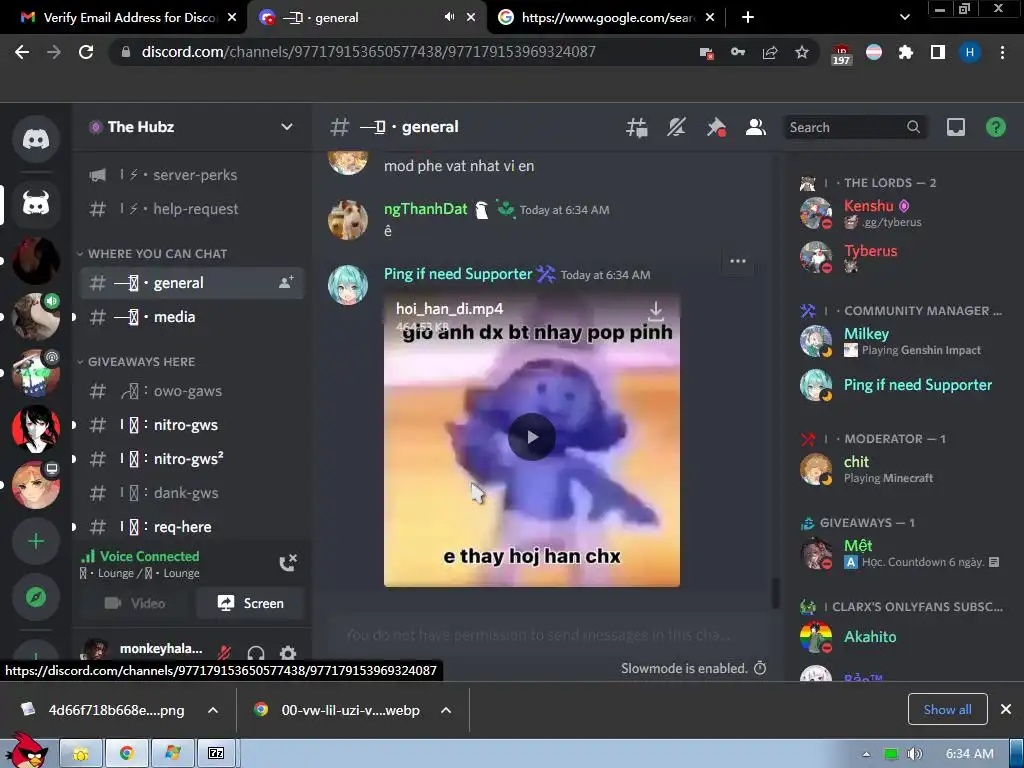This screenshot has width=1024, height=768.
Task: Toggle Chrome side panel icon
Action: 938,52
